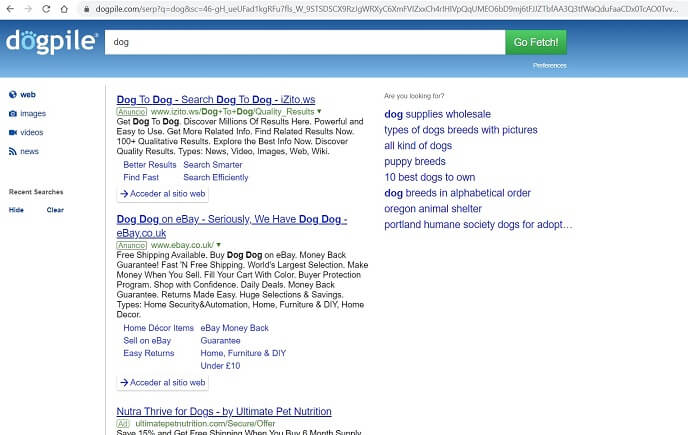This screenshot has width=688, height=435.
Task: Open the news search category
Action: [x=29, y=151]
